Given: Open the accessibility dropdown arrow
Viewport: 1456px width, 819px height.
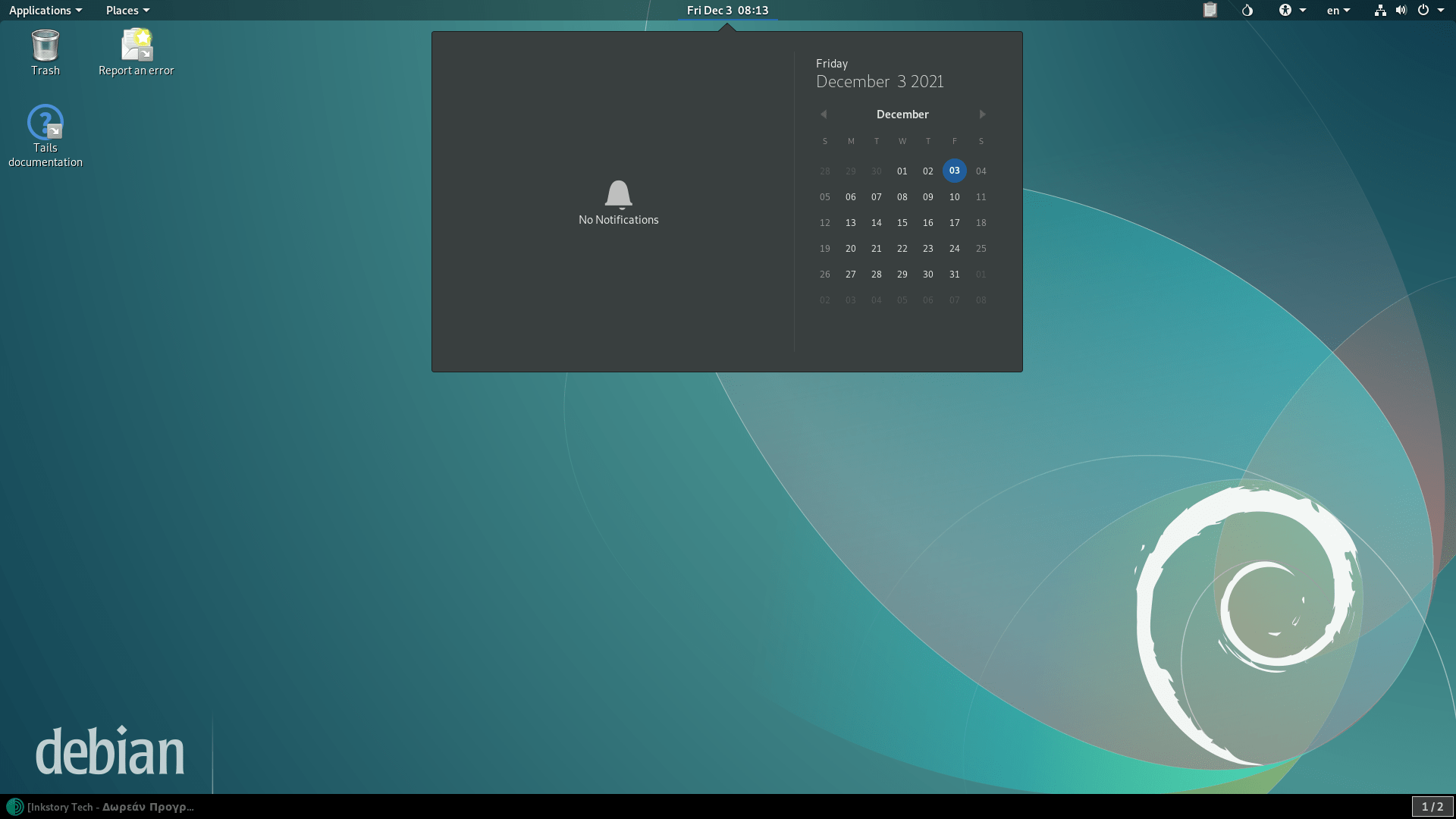Looking at the screenshot, I should pos(1301,11).
